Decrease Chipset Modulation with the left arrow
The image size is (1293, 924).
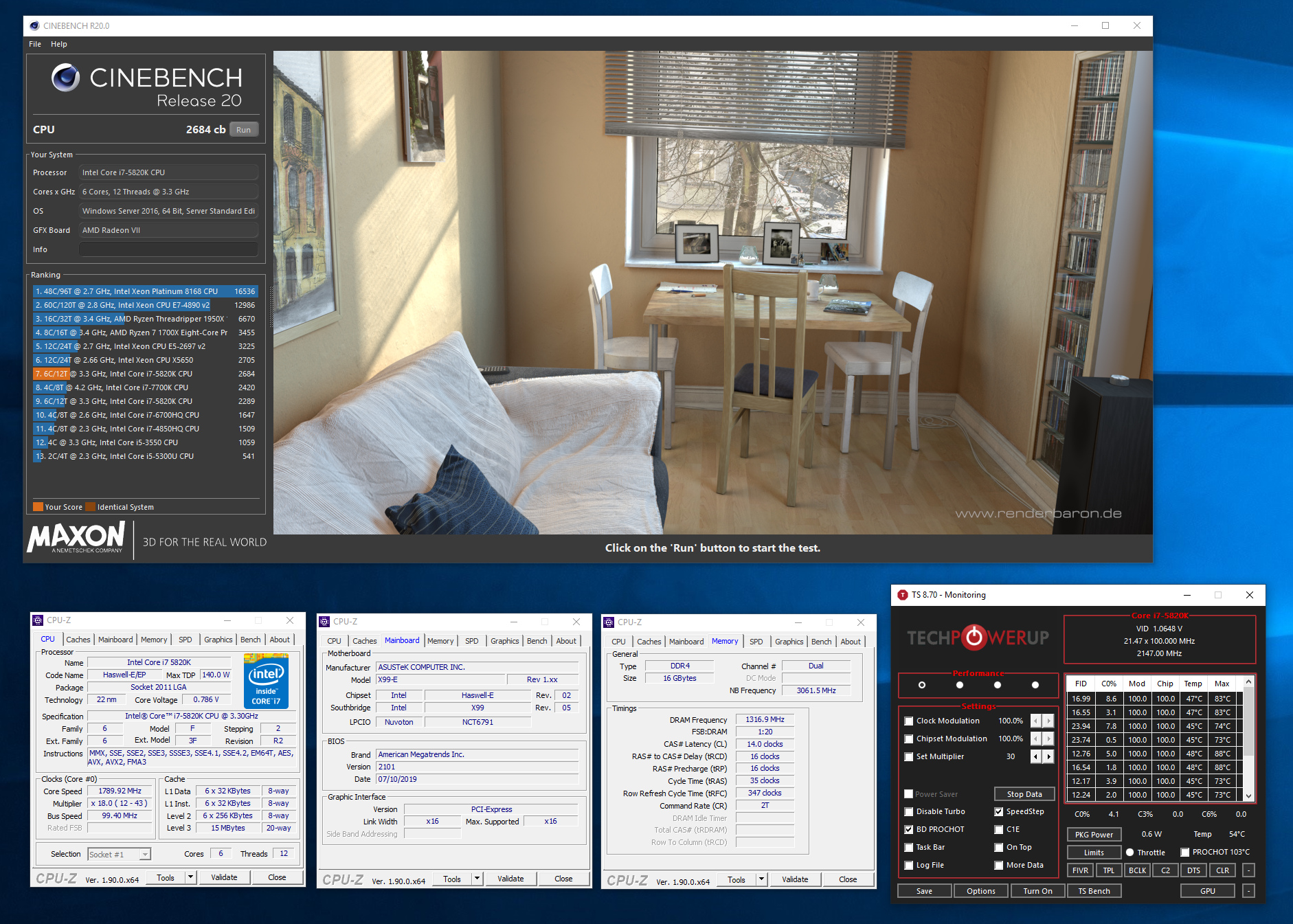(x=1036, y=739)
